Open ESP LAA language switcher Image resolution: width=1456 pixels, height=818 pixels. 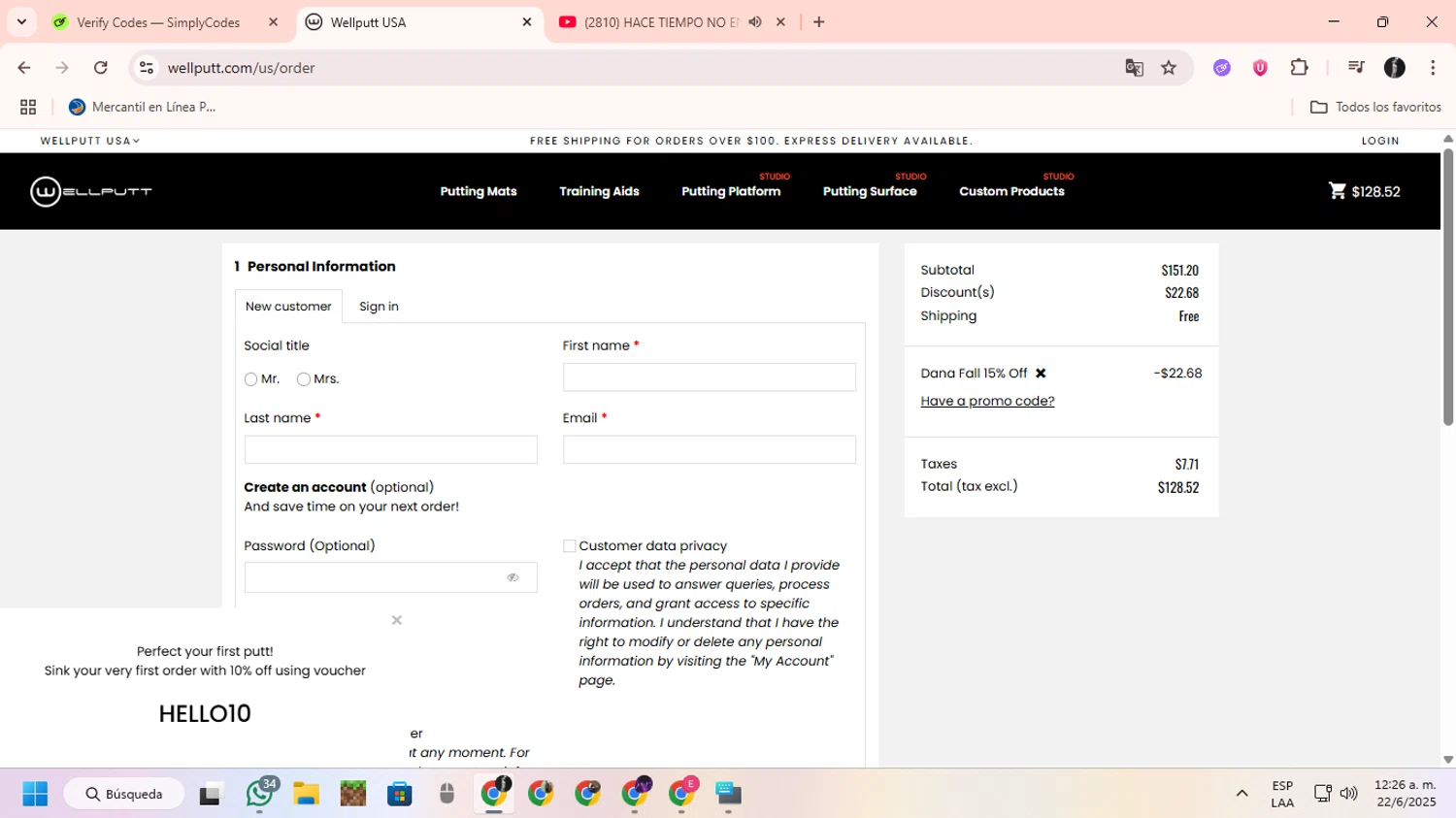pyautogui.click(x=1282, y=794)
